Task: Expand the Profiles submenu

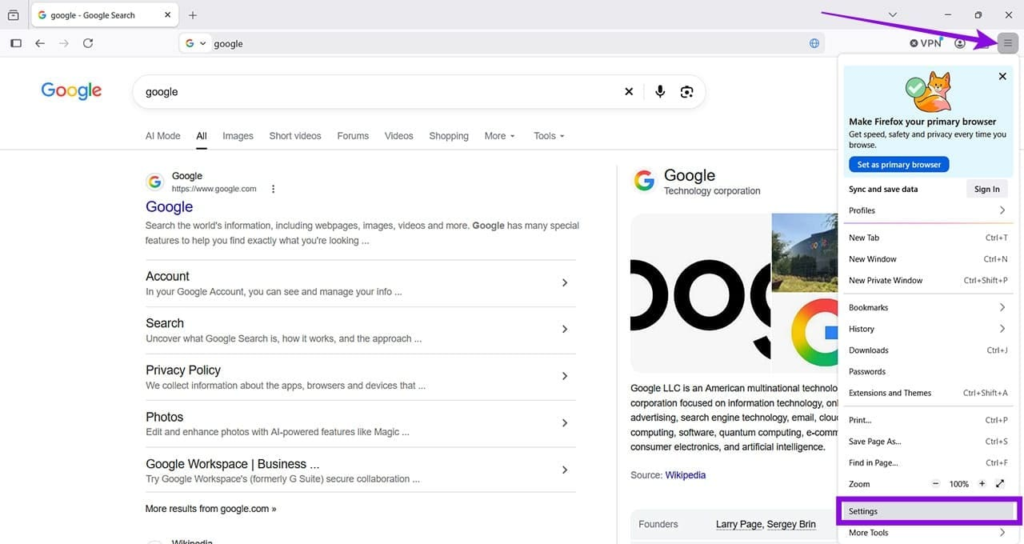Action: [927, 210]
